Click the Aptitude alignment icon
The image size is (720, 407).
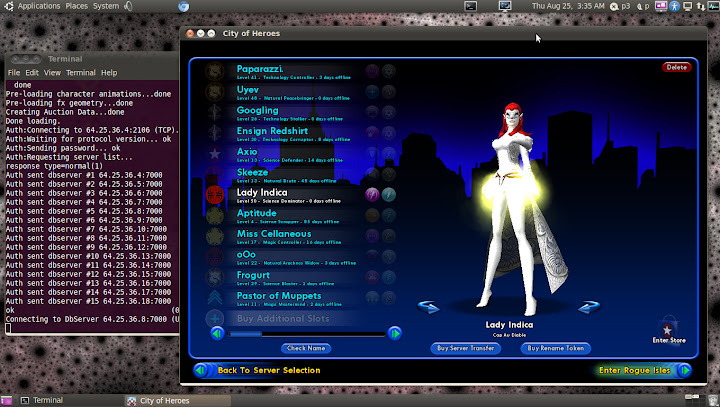[214, 215]
